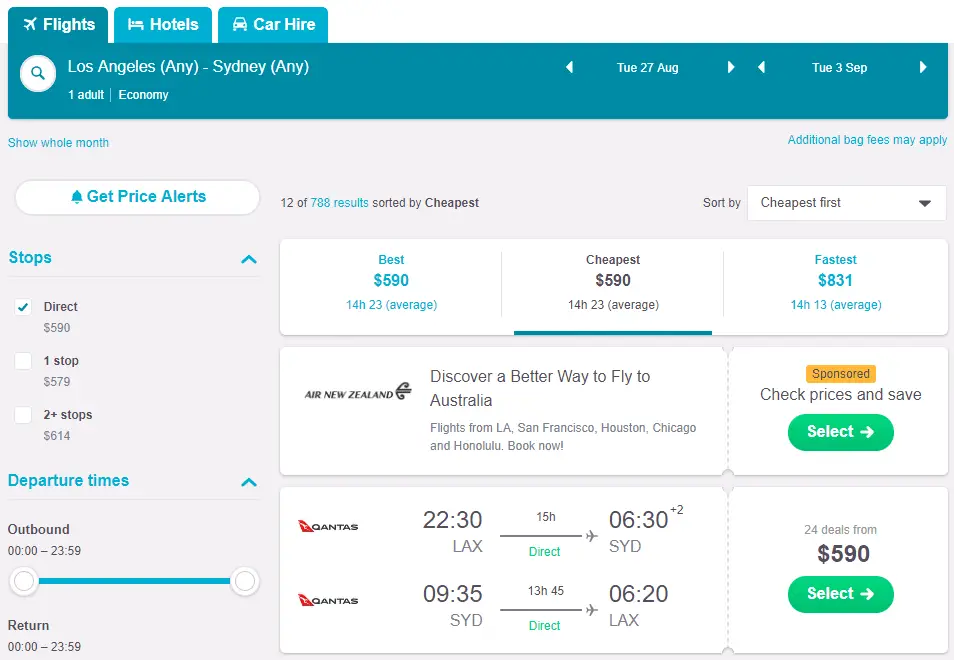Open the Sort by Cheapest first dropdown
Viewport: 954px width, 660px height.
click(x=846, y=203)
